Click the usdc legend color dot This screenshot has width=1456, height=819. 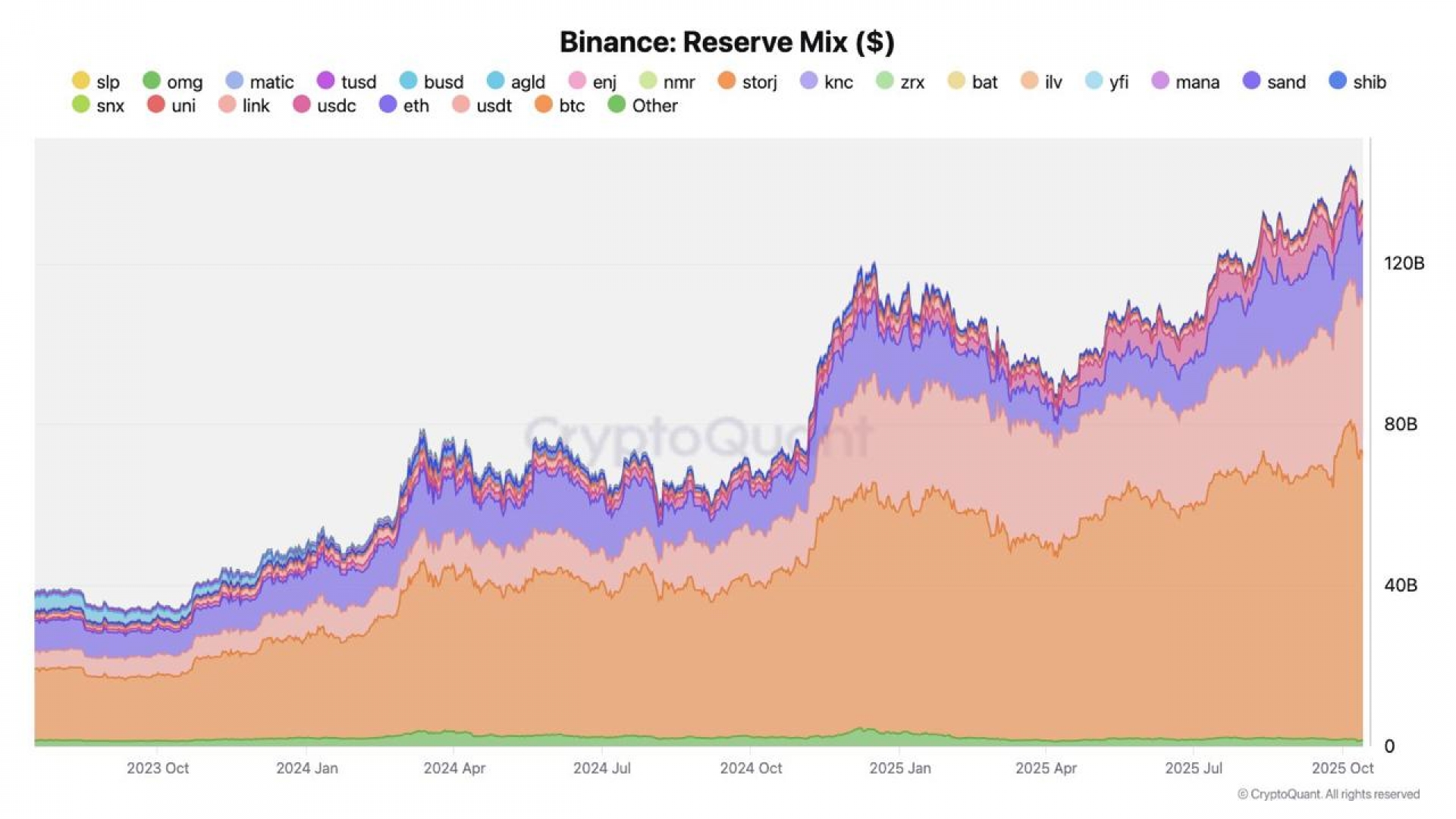point(302,105)
